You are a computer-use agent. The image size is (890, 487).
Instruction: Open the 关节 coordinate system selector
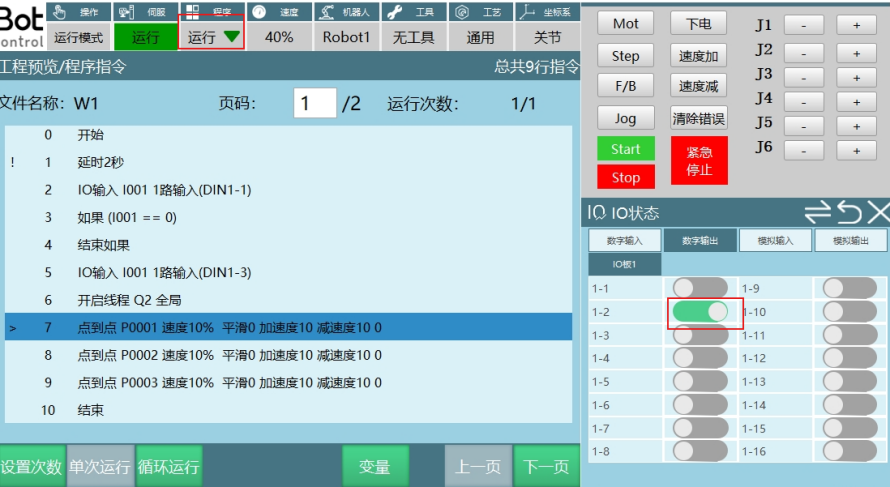(x=547, y=37)
